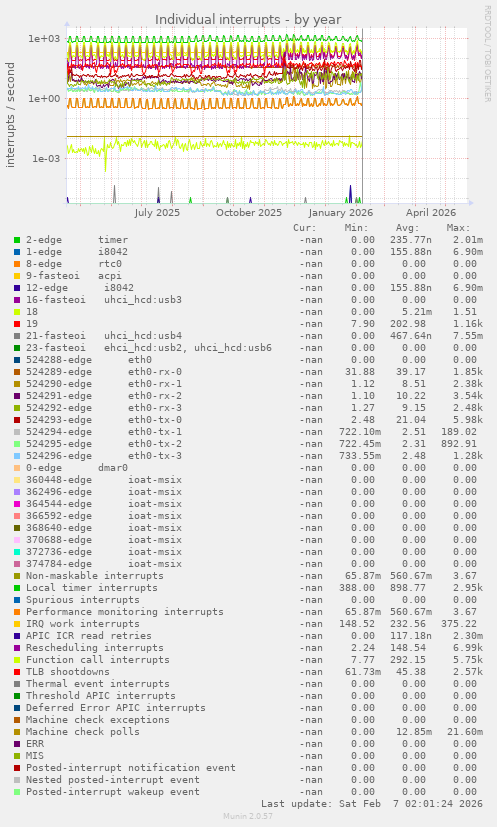497x827 pixels.
Task: Click the January 2026 x-axis label
Action: pyautogui.click(x=341, y=213)
